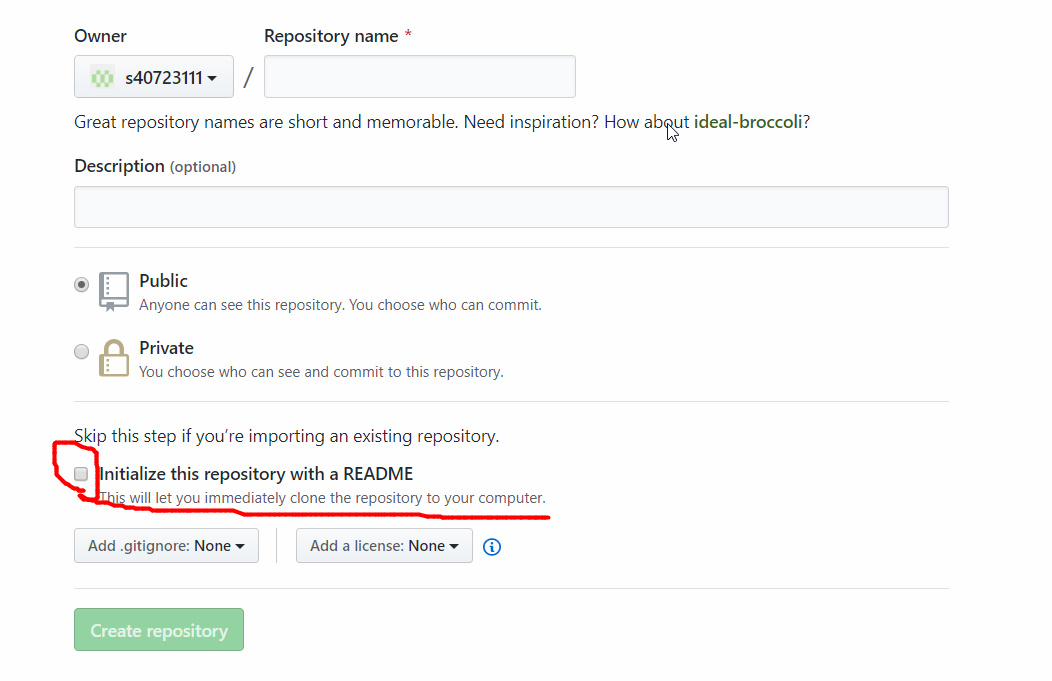Viewport: 1052px width, 681px height.
Task: Focus the Repository name input field
Action: [x=420, y=76]
